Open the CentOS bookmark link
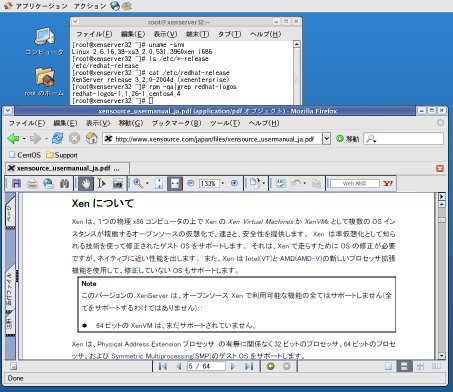453x392 pixels. point(25,155)
